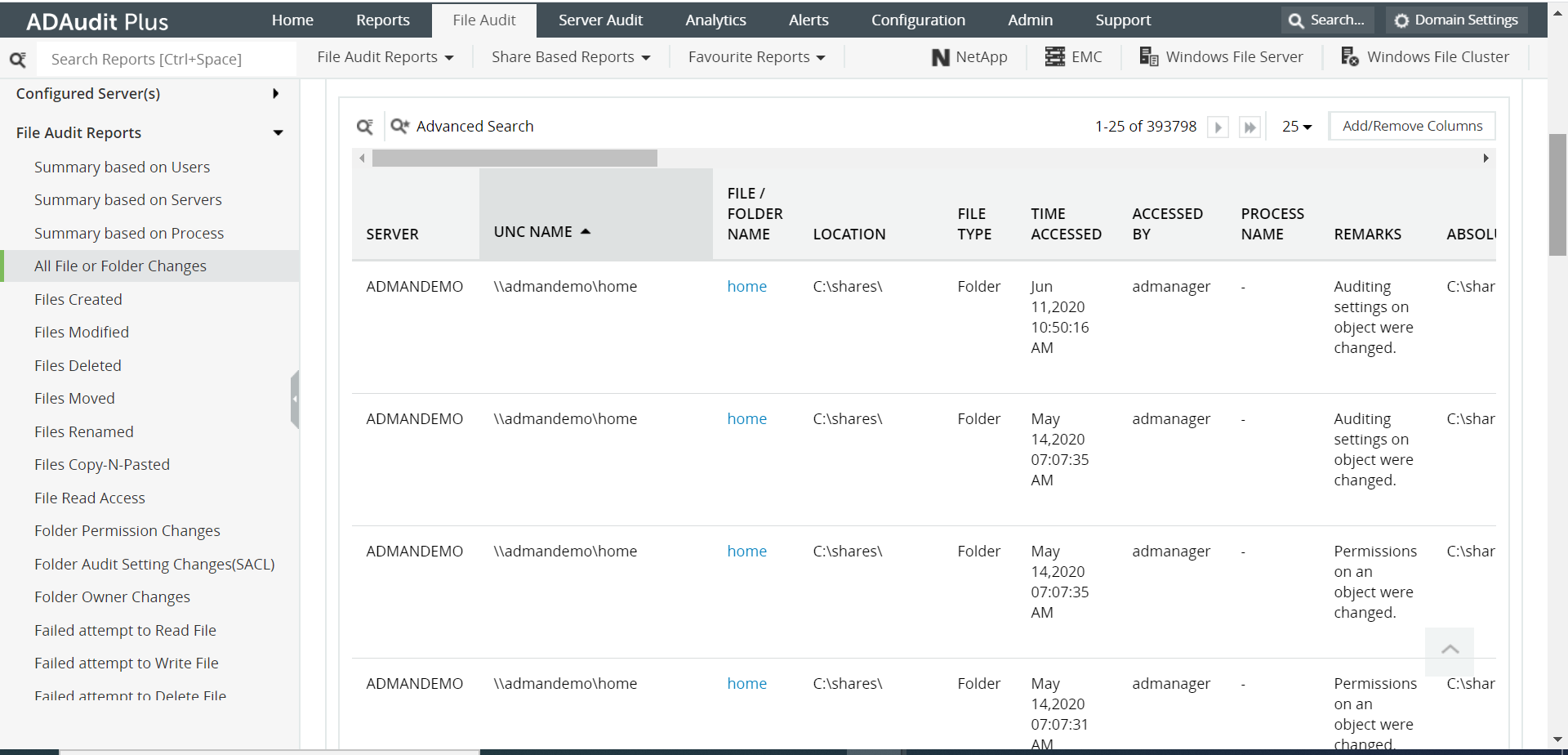Sort by SERVER column header
This screenshot has width=1568, height=755.
click(392, 235)
